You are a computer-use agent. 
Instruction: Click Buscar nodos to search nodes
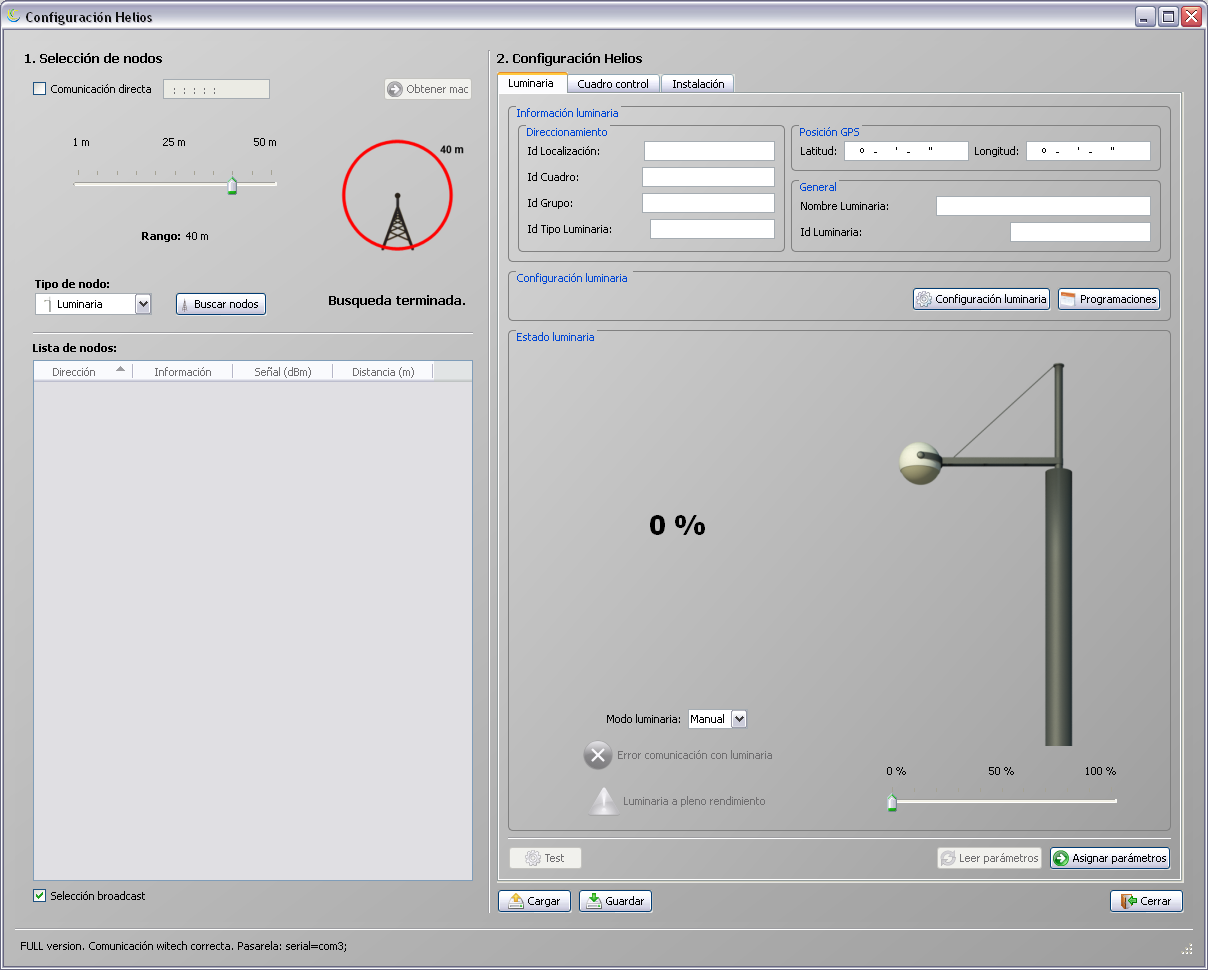pos(221,304)
